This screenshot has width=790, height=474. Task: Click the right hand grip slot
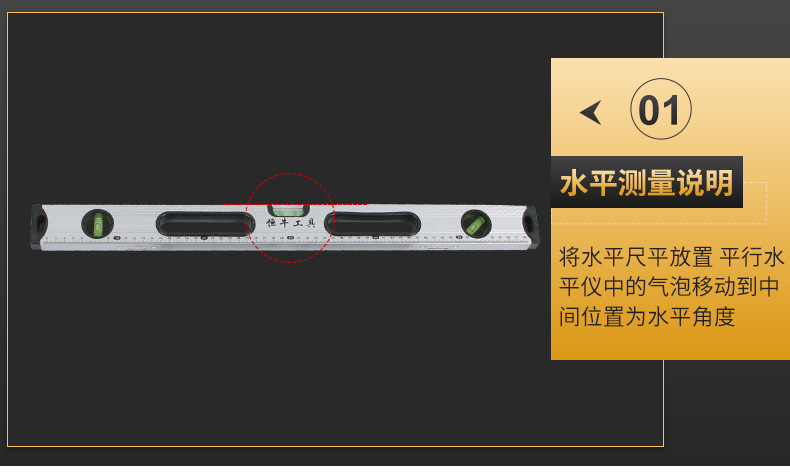pyautogui.click(x=372, y=223)
